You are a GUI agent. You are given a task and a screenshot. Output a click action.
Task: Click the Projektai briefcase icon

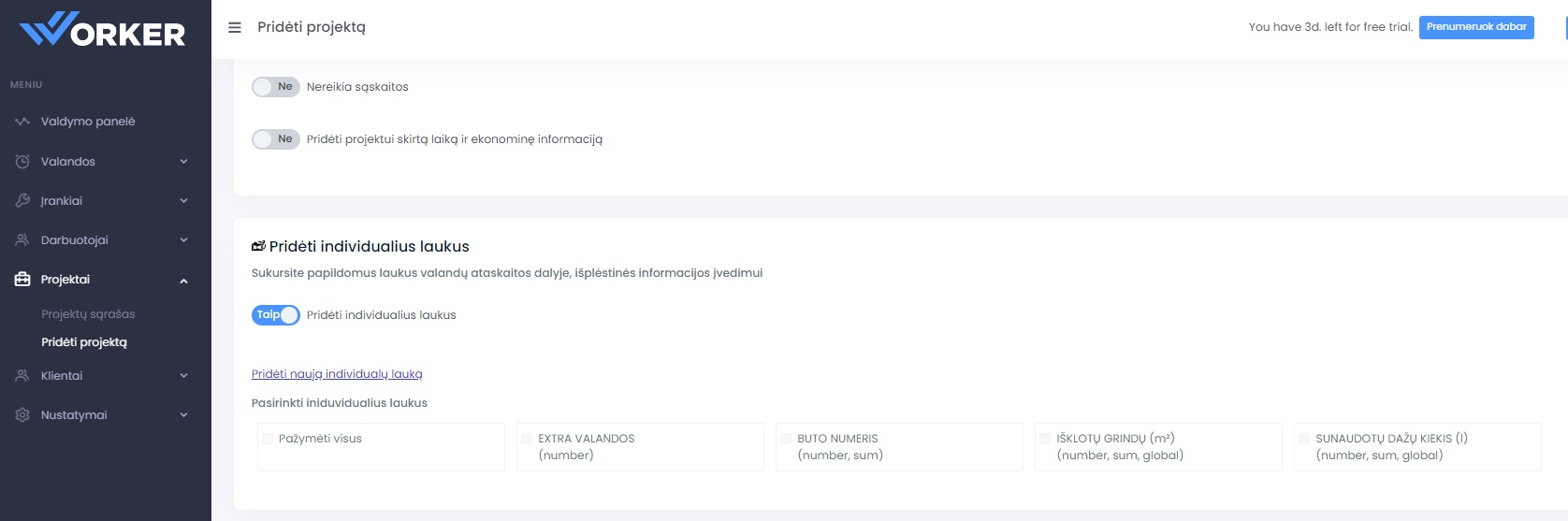pyautogui.click(x=22, y=280)
